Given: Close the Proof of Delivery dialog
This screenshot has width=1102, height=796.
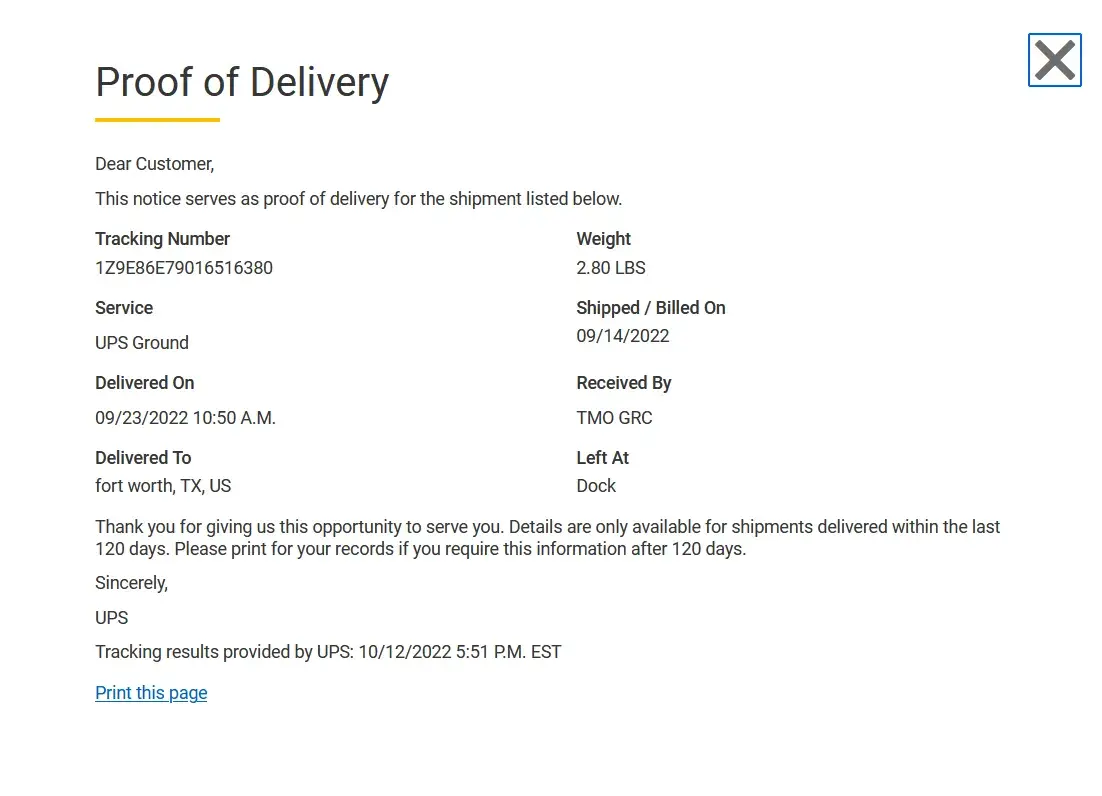Looking at the screenshot, I should click(x=1054, y=60).
